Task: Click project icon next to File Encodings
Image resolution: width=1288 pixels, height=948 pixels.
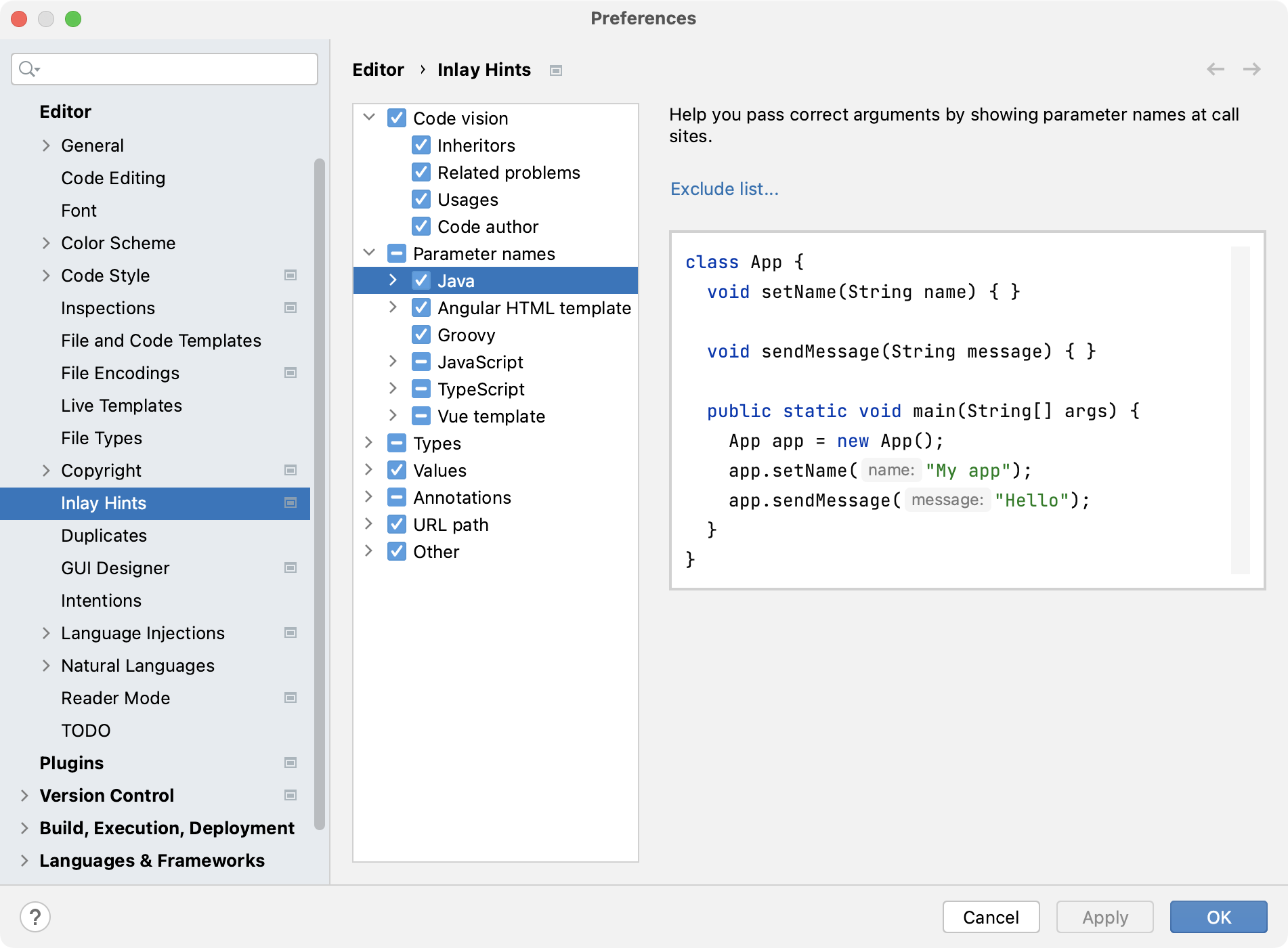Action: 291,372
